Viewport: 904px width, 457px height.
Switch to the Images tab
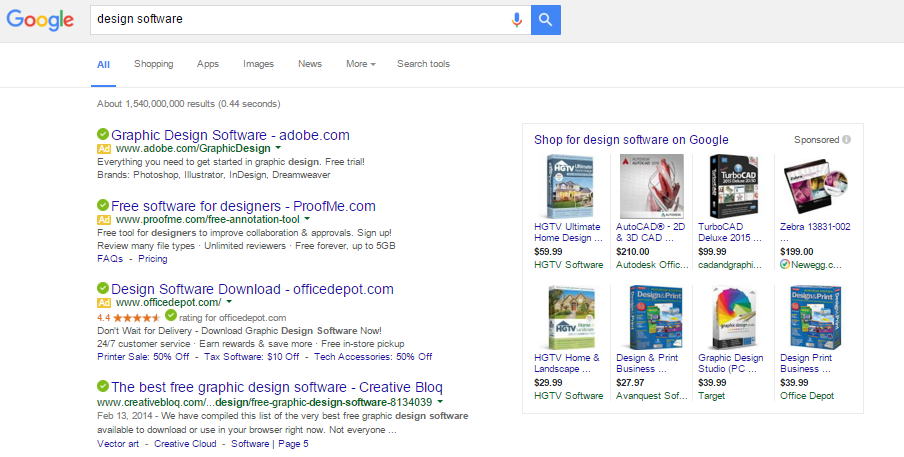click(x=258, y=64)
